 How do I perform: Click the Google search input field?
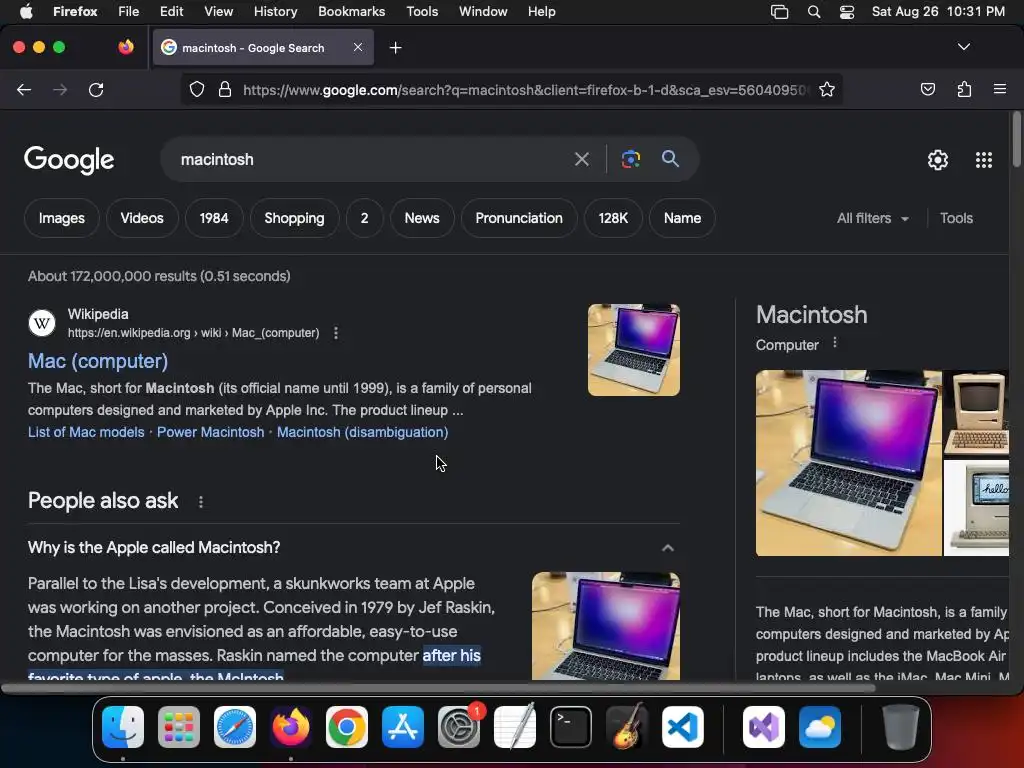click(372, 159)
